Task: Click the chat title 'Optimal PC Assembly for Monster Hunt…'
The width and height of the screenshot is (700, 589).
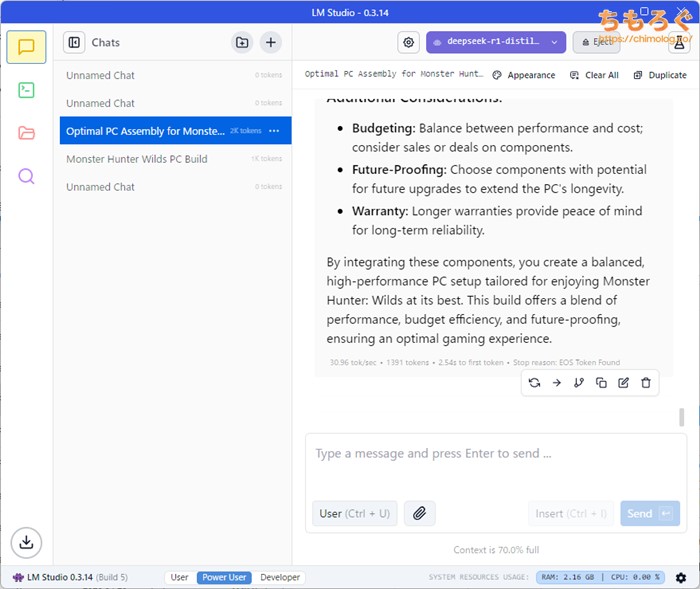Action: (394, 74)
